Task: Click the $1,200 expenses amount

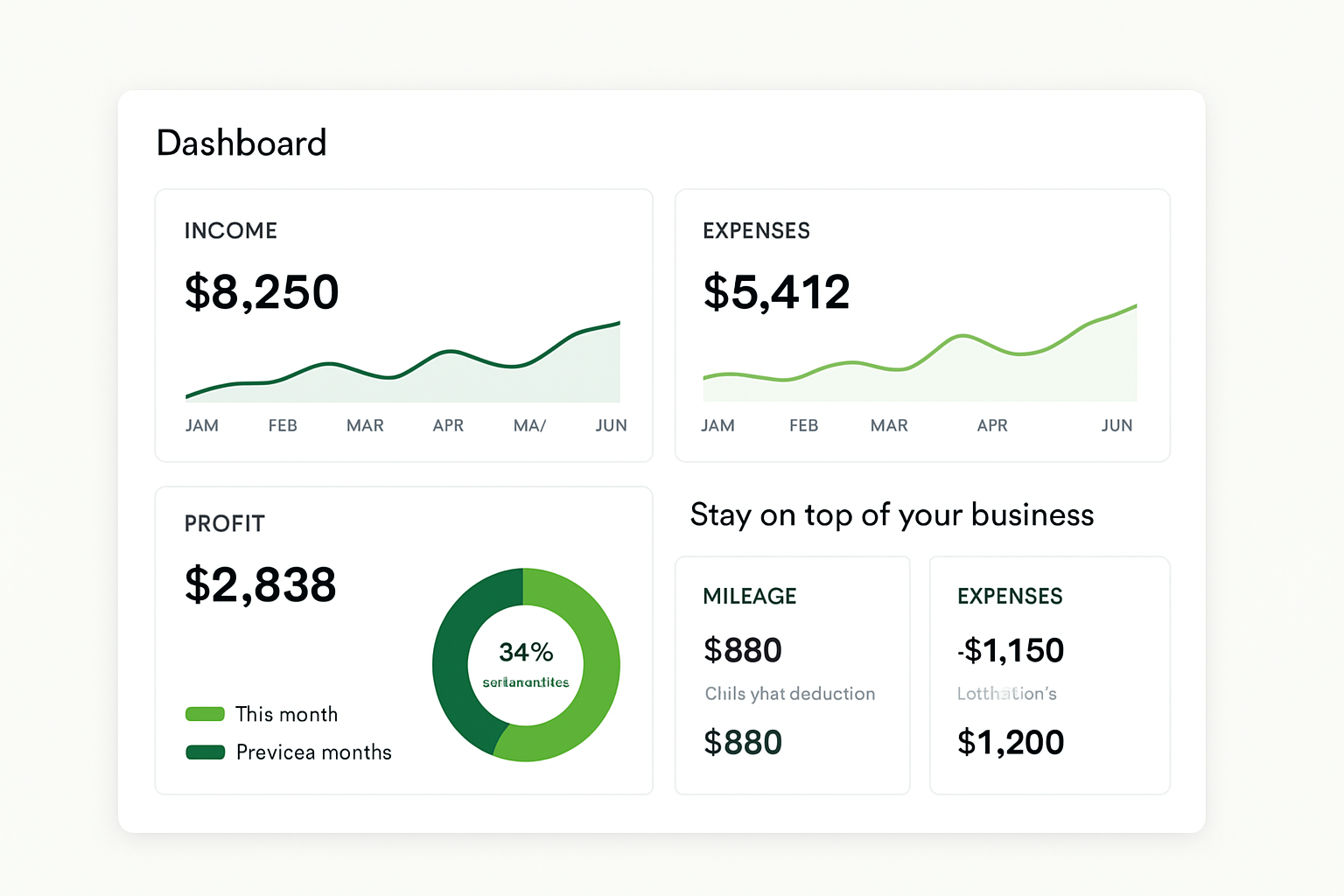Action: tap(1011, 742)
